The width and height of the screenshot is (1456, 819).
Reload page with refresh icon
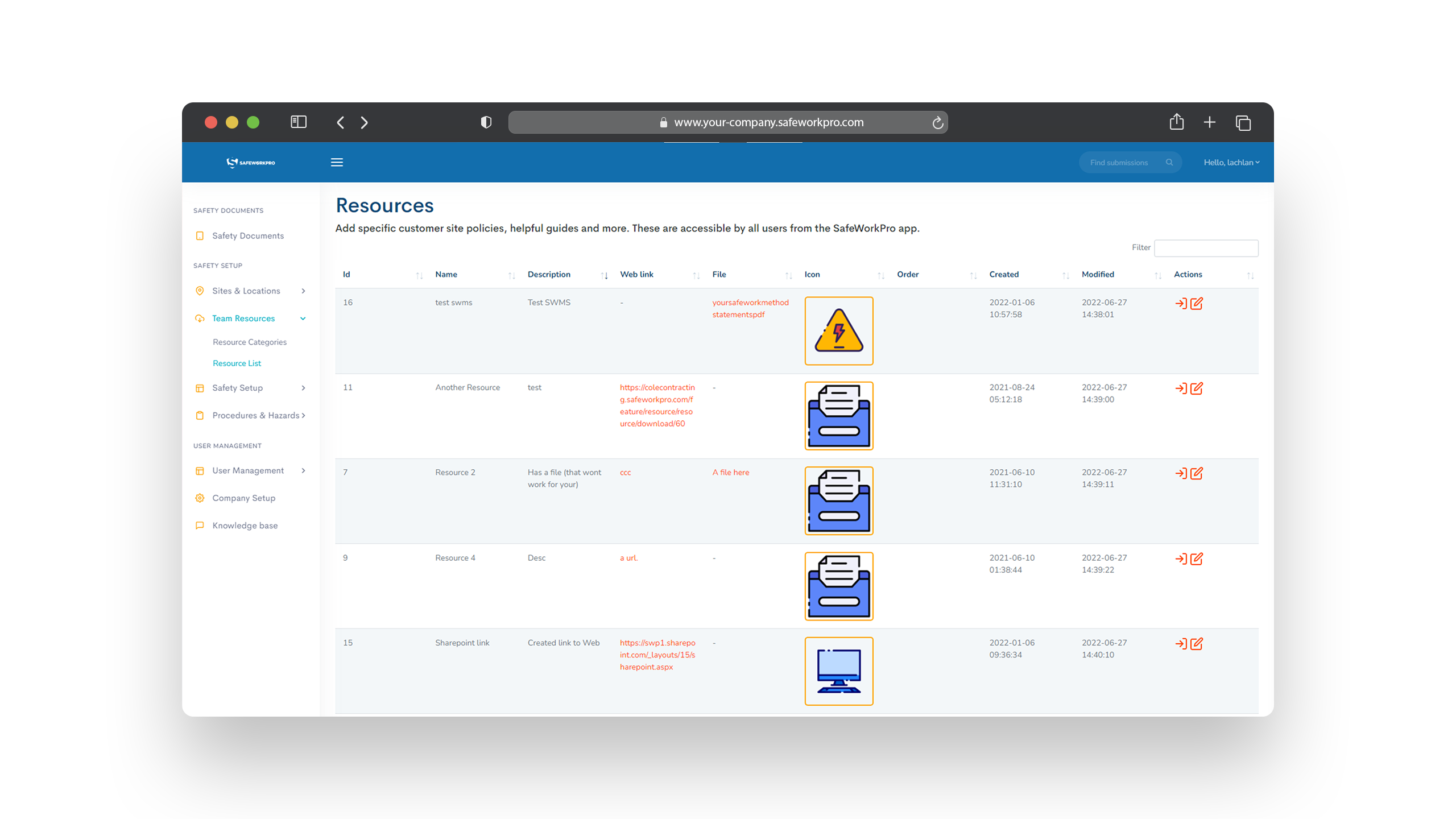click(x=937, y=122)
